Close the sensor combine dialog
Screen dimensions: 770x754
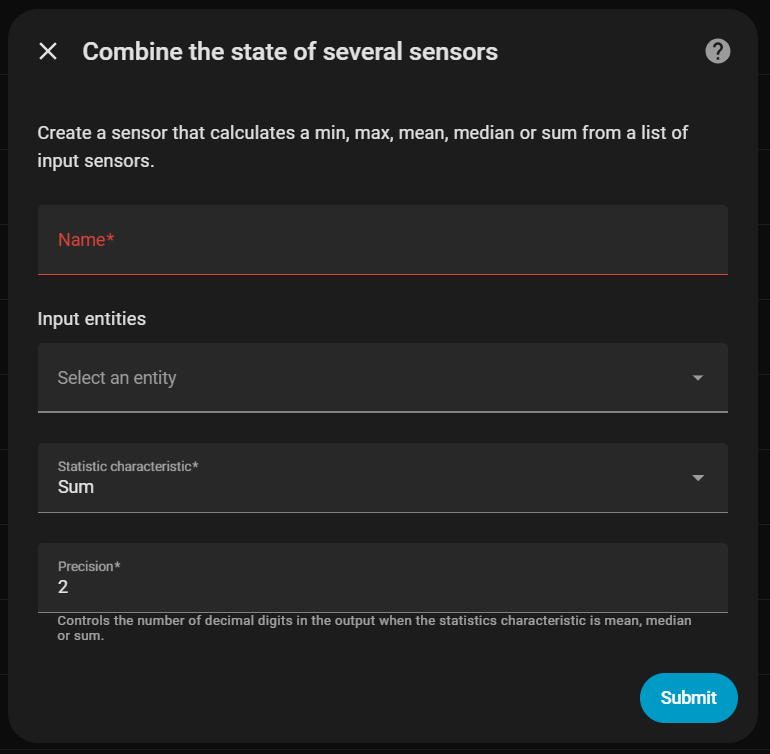[x=48, y=51]
